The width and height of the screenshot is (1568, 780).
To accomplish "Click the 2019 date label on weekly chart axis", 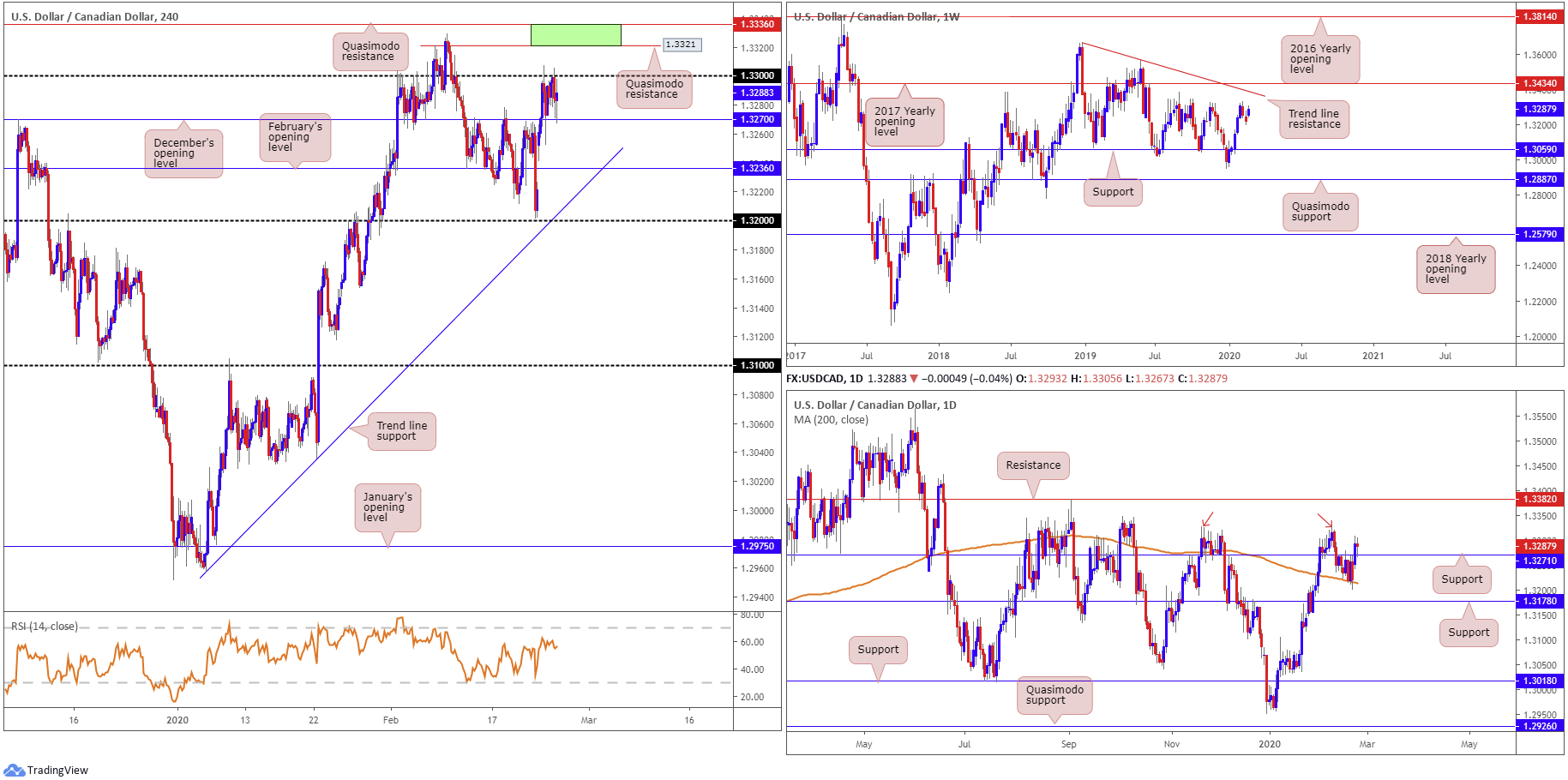I will [1084, 356].
